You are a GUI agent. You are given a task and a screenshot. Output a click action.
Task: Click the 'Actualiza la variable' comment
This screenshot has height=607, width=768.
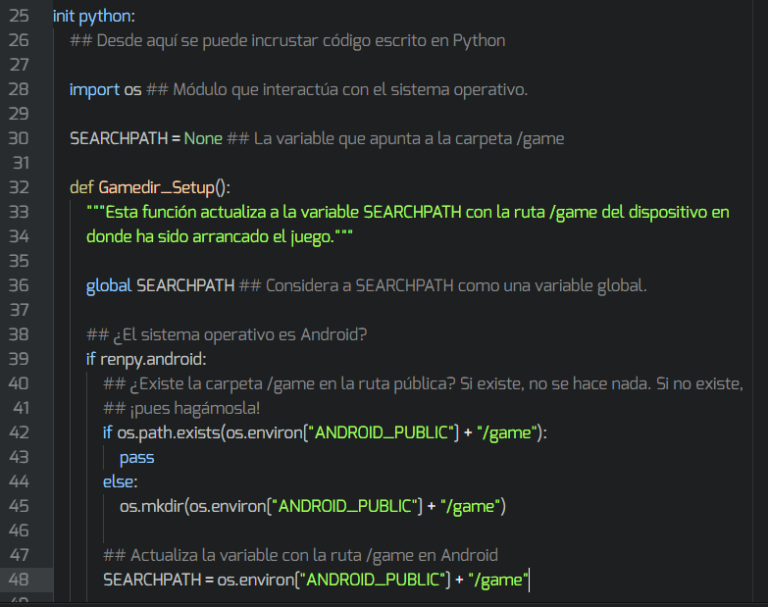[x=300, y=555]
